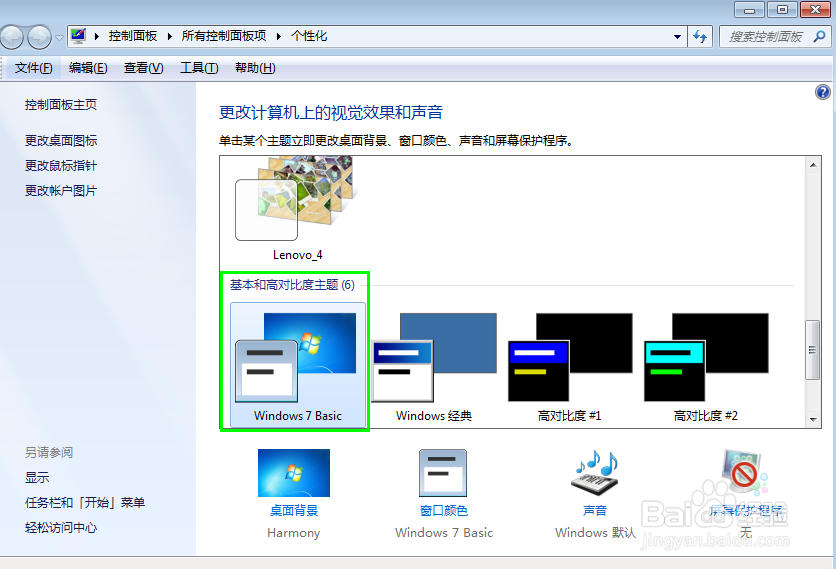
Task: Open 更改桌面图标 link
Action: tap(61, 140)
